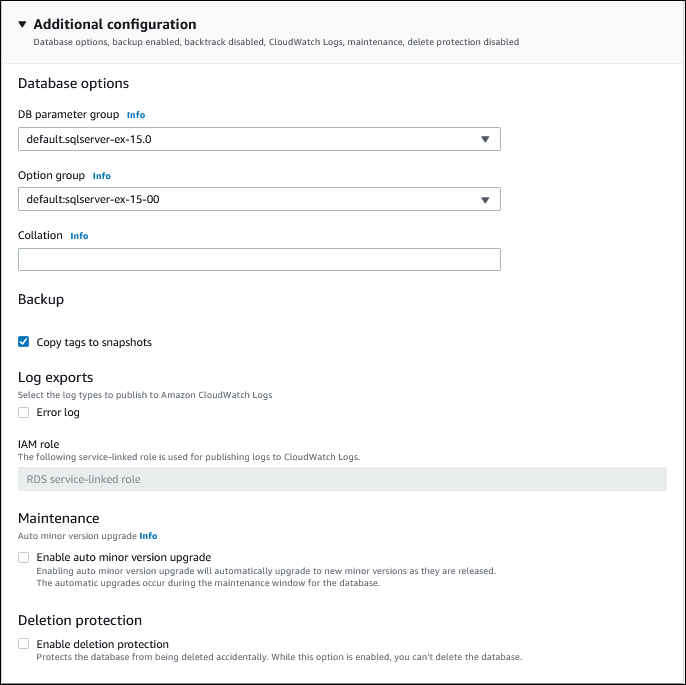The height and width of the screenshot is (685, 686).
Task: Click the Enable auto minor version upgrade label
Action: [124, 557]
